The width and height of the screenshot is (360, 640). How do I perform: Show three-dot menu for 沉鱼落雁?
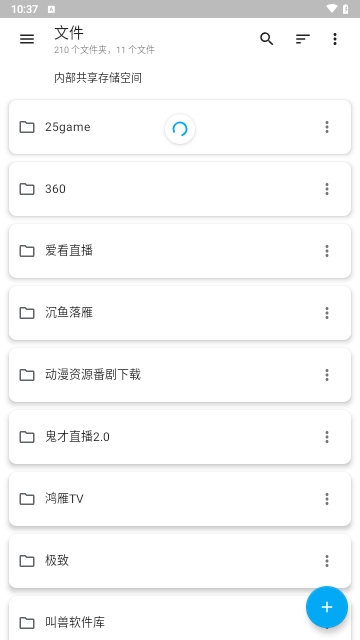coord(327,313)
